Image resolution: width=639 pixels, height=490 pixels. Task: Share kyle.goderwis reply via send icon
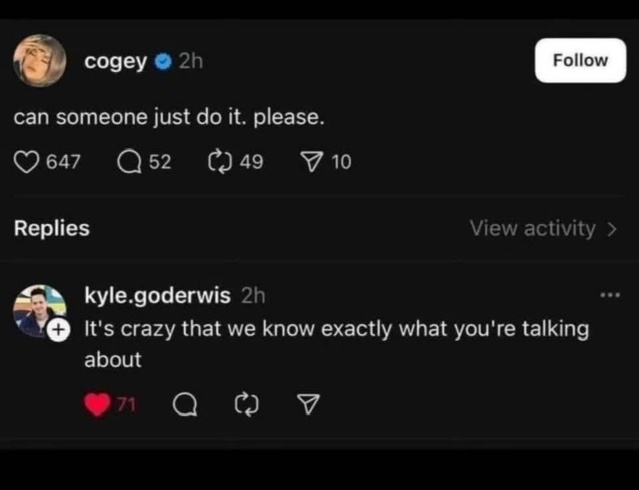tap(309, 404)
